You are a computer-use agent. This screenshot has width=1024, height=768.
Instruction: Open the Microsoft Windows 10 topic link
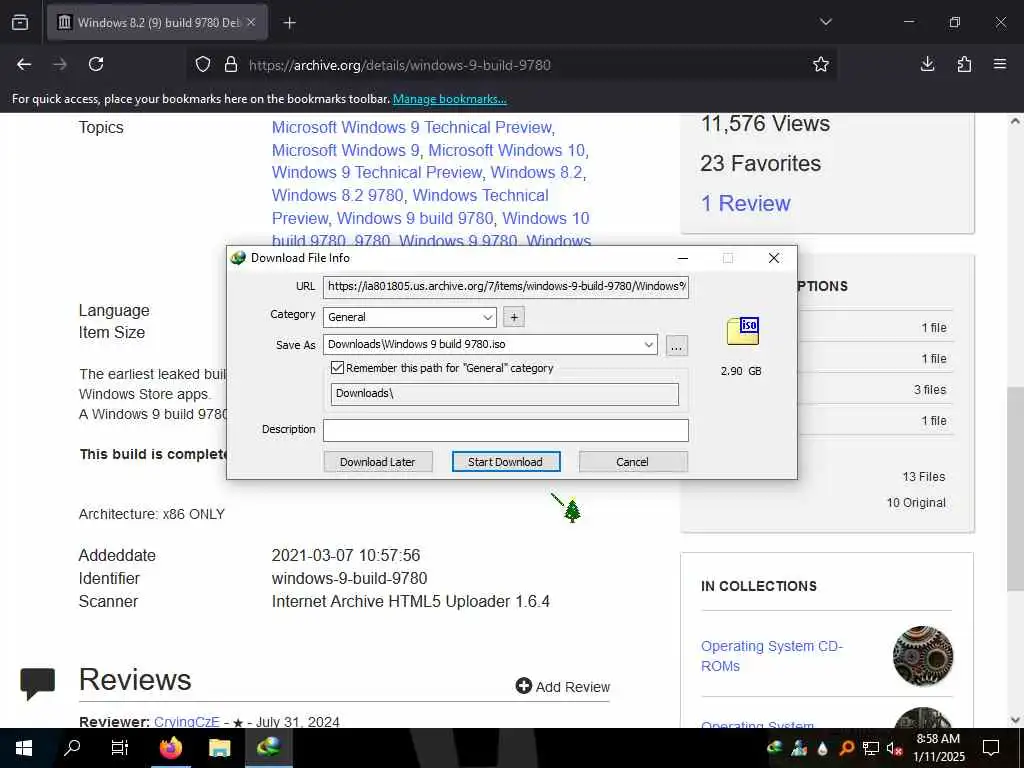pos(508,150)
